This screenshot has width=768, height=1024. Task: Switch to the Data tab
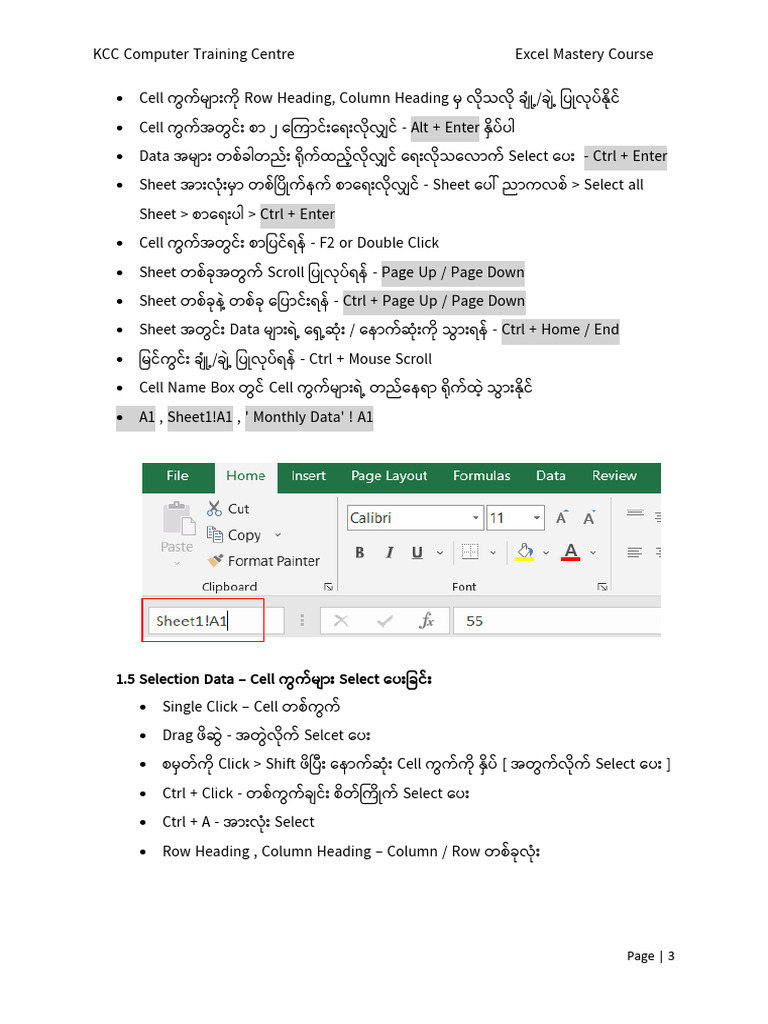click(551, 476)
